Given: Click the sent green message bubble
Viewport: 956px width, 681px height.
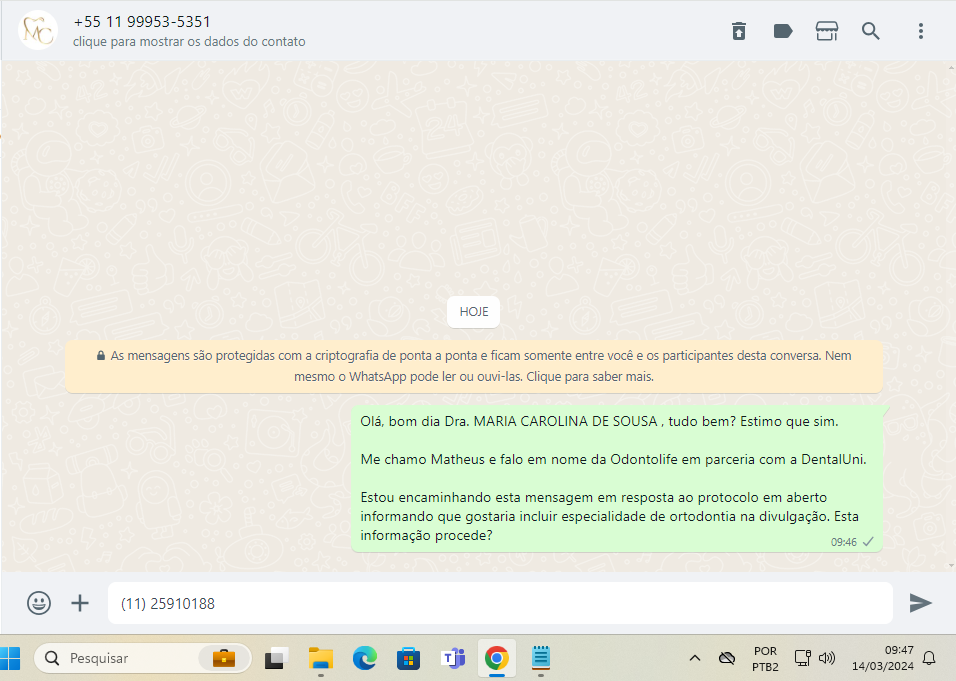Looking at the screenshot, I should pos(617,478).
